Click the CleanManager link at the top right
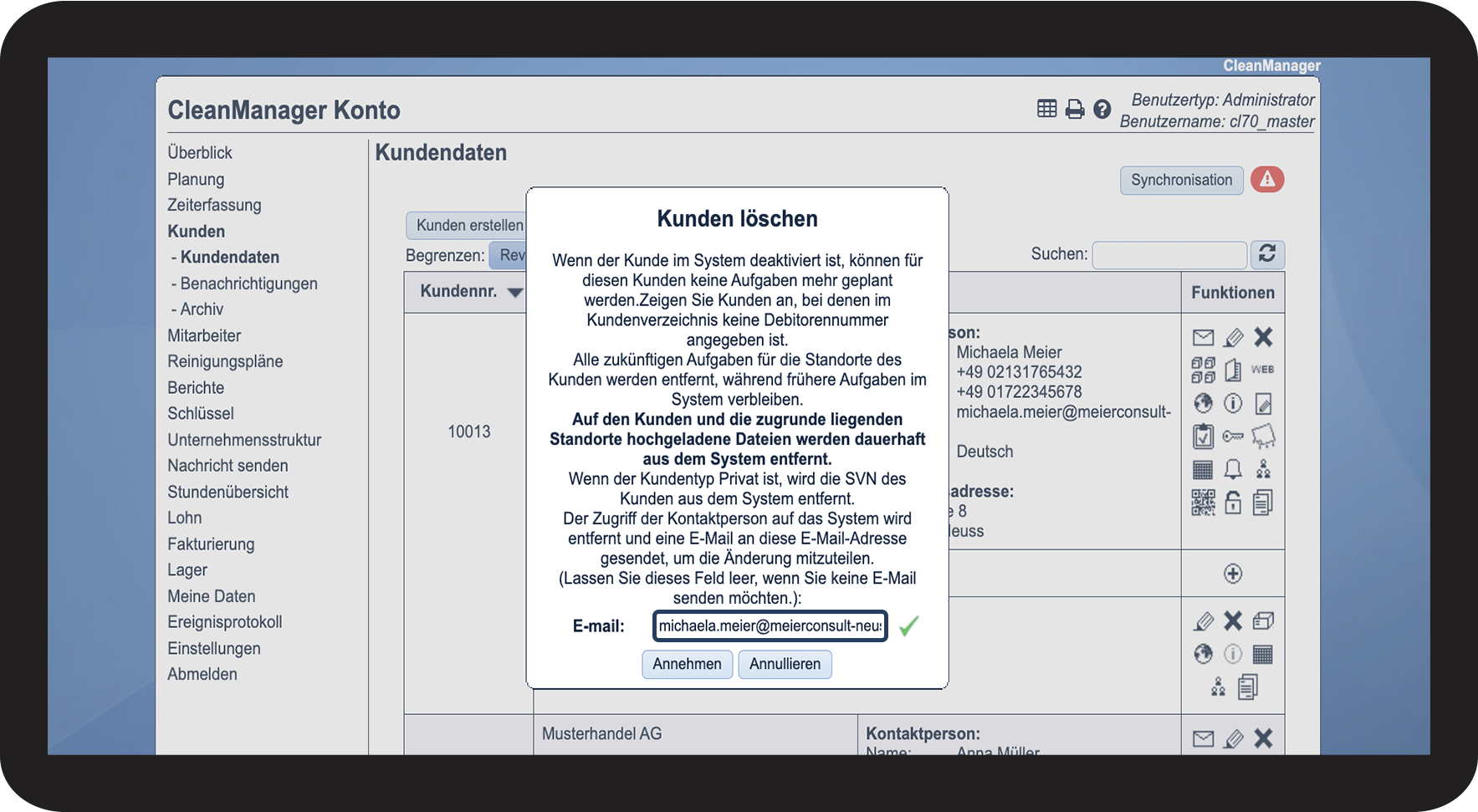Image resolution: width=1478 pixels, height=812 pixels. (1272, 66)
